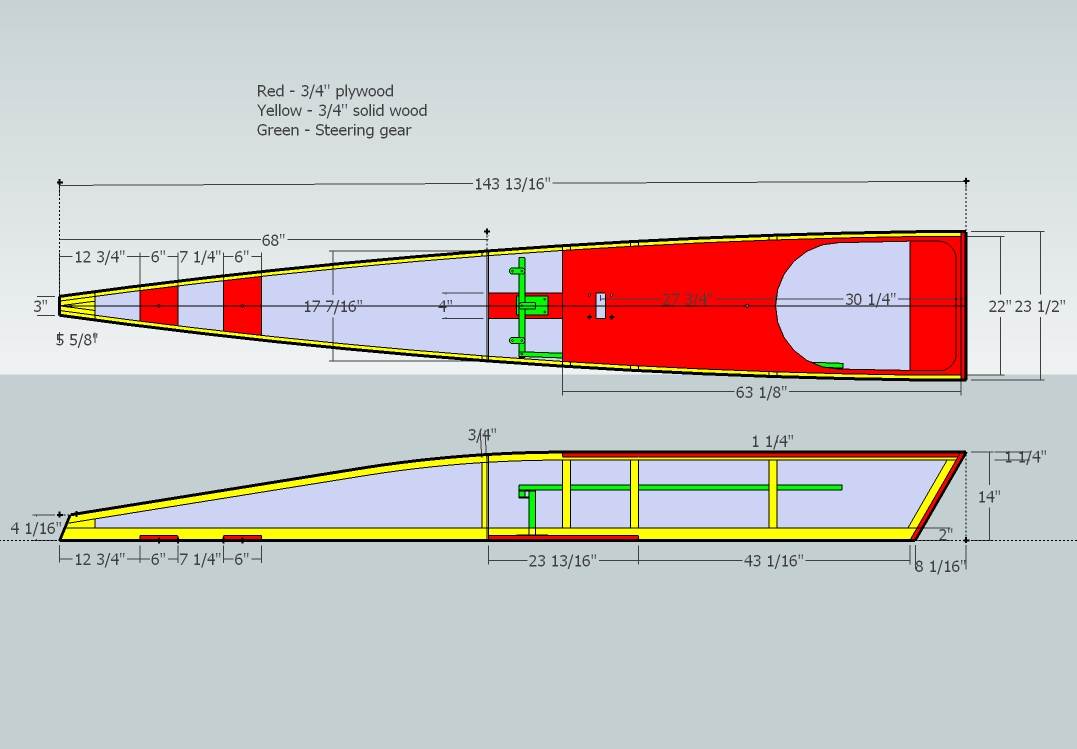
Task: Select the "Yellow - 3/4" solid wood" legend text
Action: [x=341, y=110]
